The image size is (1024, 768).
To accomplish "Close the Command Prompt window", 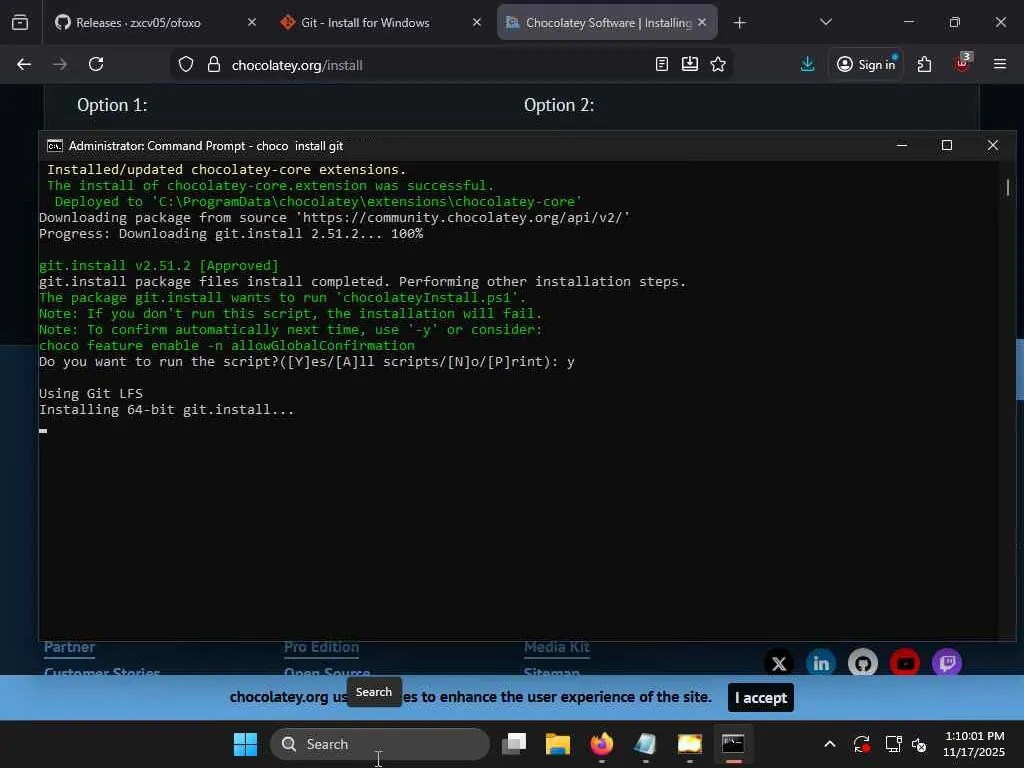I will point(993,145).
